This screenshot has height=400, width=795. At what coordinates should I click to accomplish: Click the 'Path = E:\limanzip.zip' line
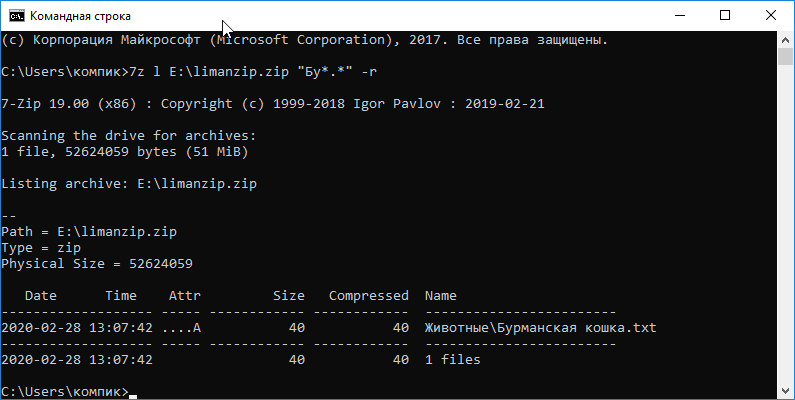click(89, 232)
